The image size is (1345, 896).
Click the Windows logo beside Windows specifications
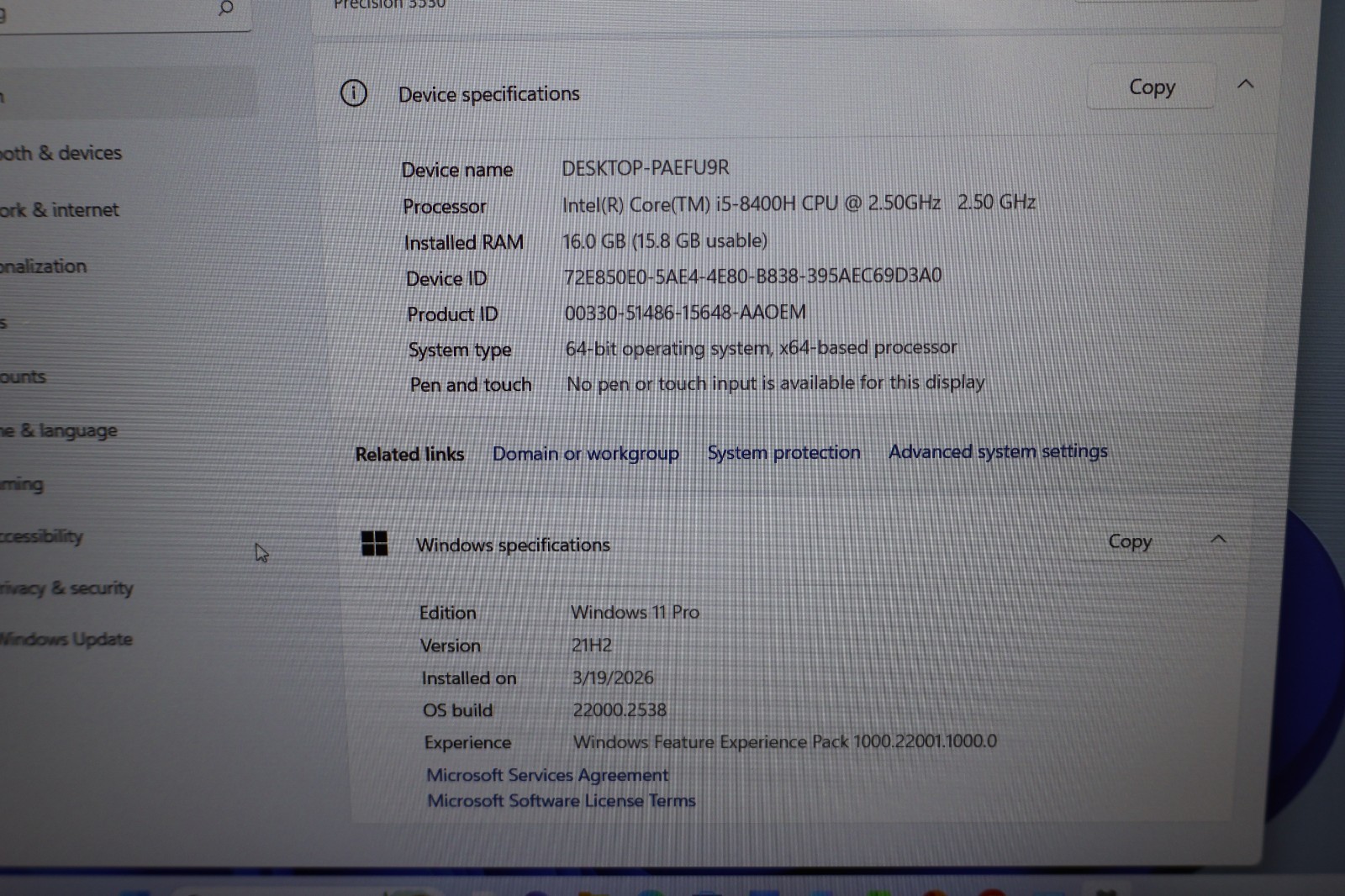click(x=374, y=544)
